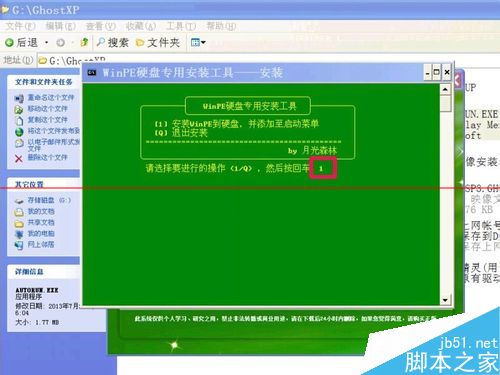The width and height of the screenshot is (500, 375).
Task: Click the address bar showing G:\GhostXP
Action: click(268, 59)
